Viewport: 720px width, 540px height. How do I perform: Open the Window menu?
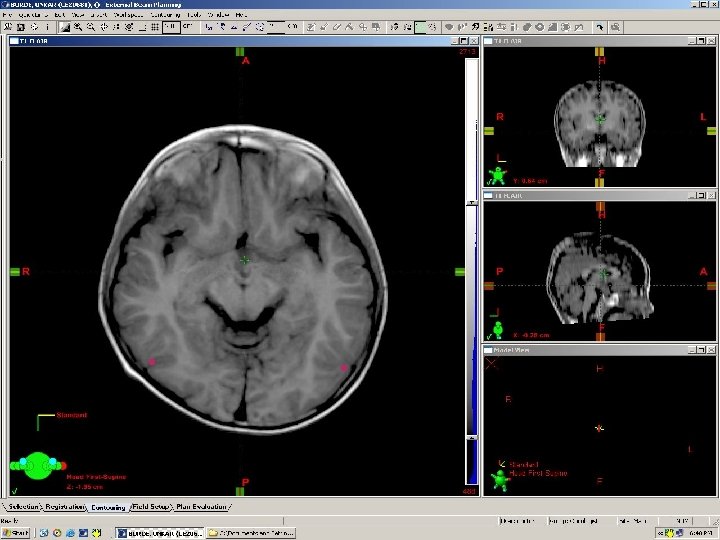(x=218, y=15)
